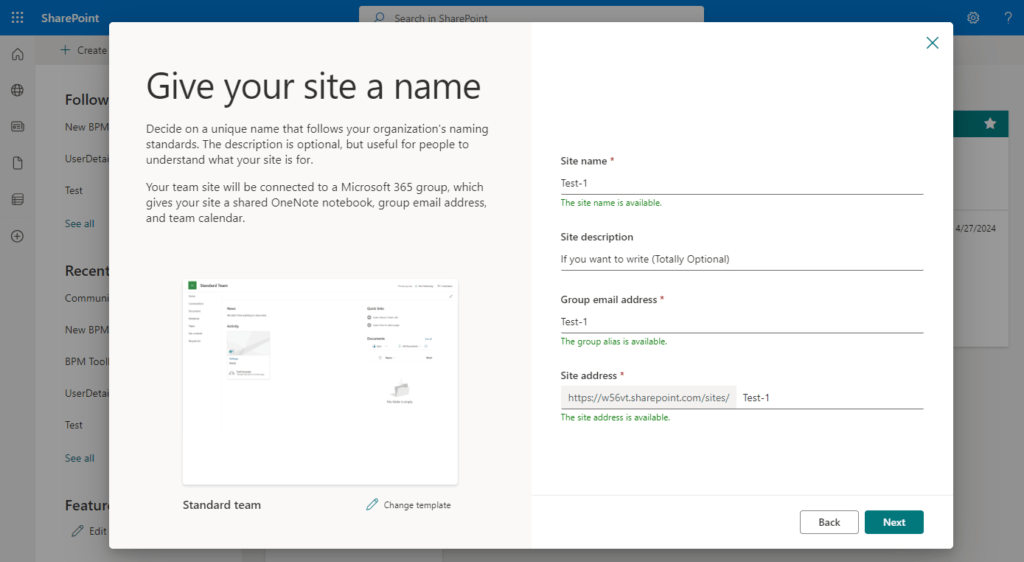Click the Standard team template preview thumbnail
This screenshot has height=562, width=1024.
coord(320,382)
